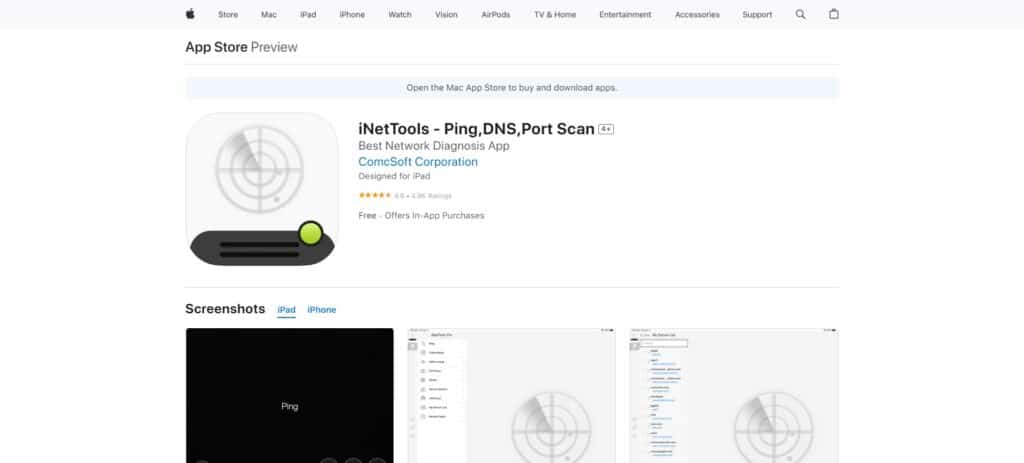Click the iNetTools - Ping,DNS,Port Scan title

476,129
